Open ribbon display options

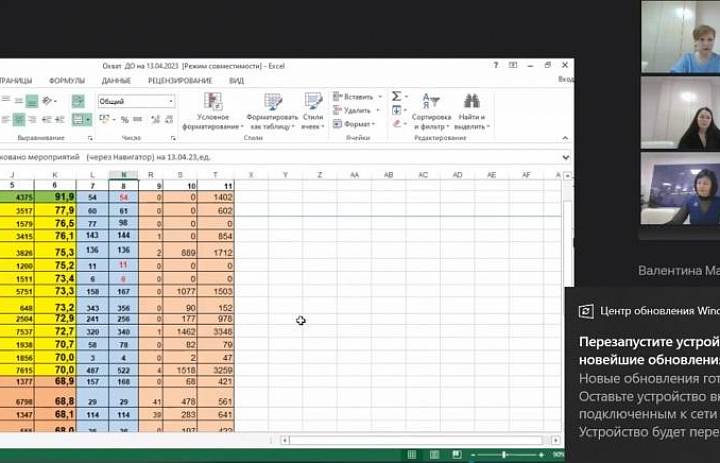click(513, 65)
